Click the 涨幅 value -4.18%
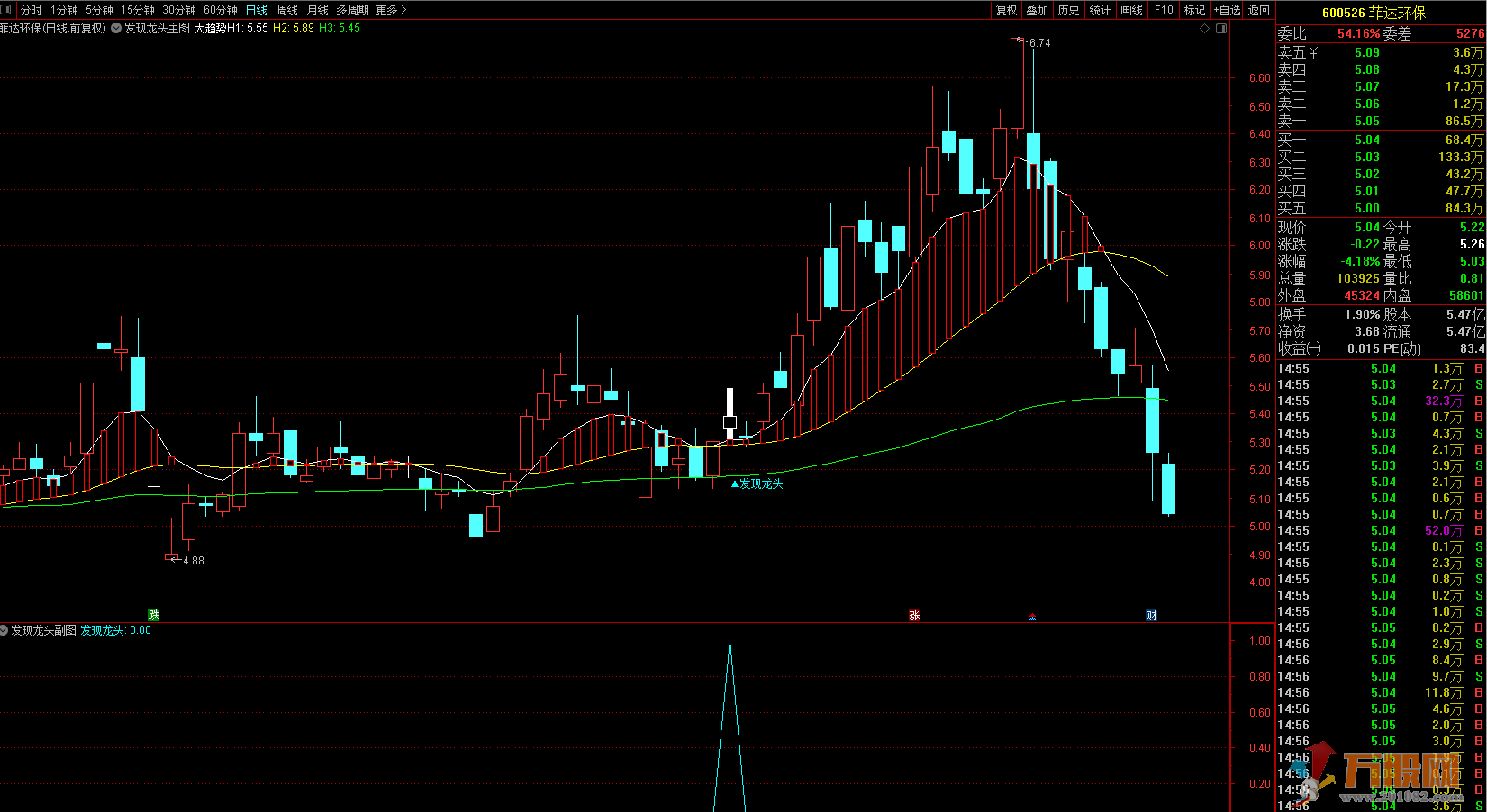The image size is (1487, 812). [x=1360, y=262]
